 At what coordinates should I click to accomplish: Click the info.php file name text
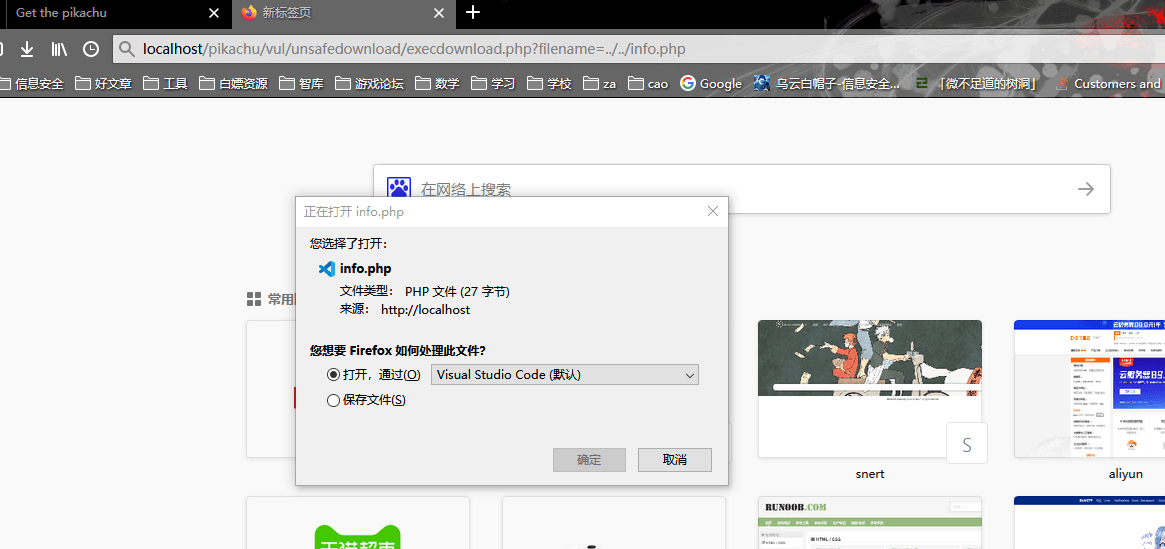366,269
